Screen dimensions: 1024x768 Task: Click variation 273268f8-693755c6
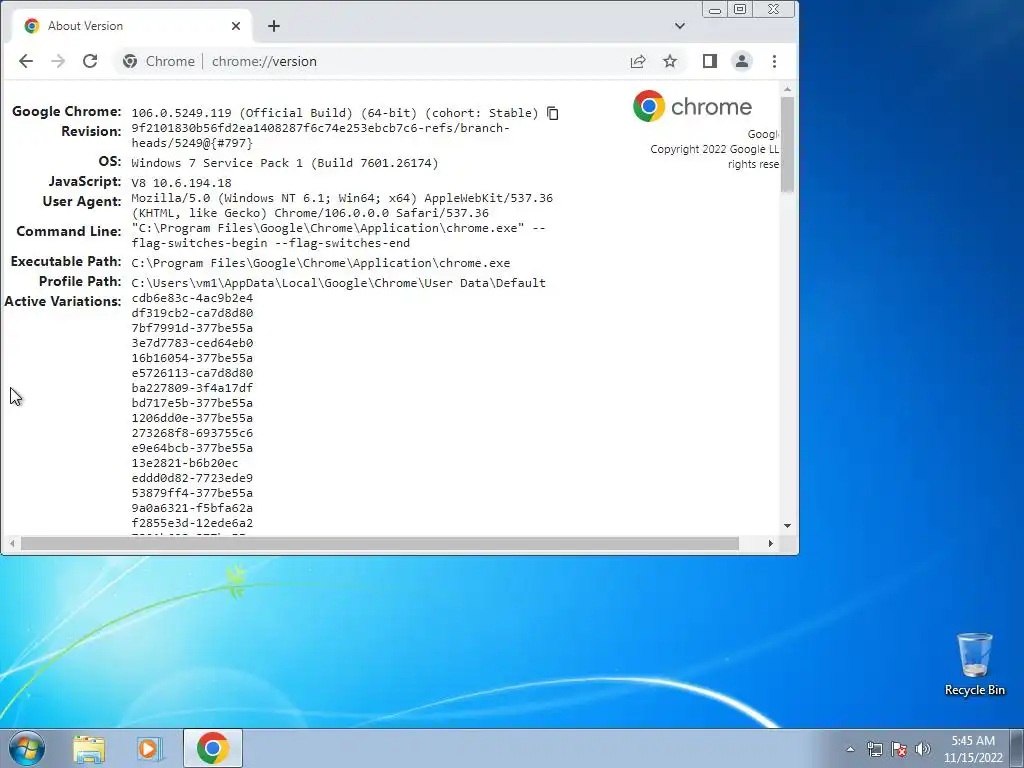[192, 433]
